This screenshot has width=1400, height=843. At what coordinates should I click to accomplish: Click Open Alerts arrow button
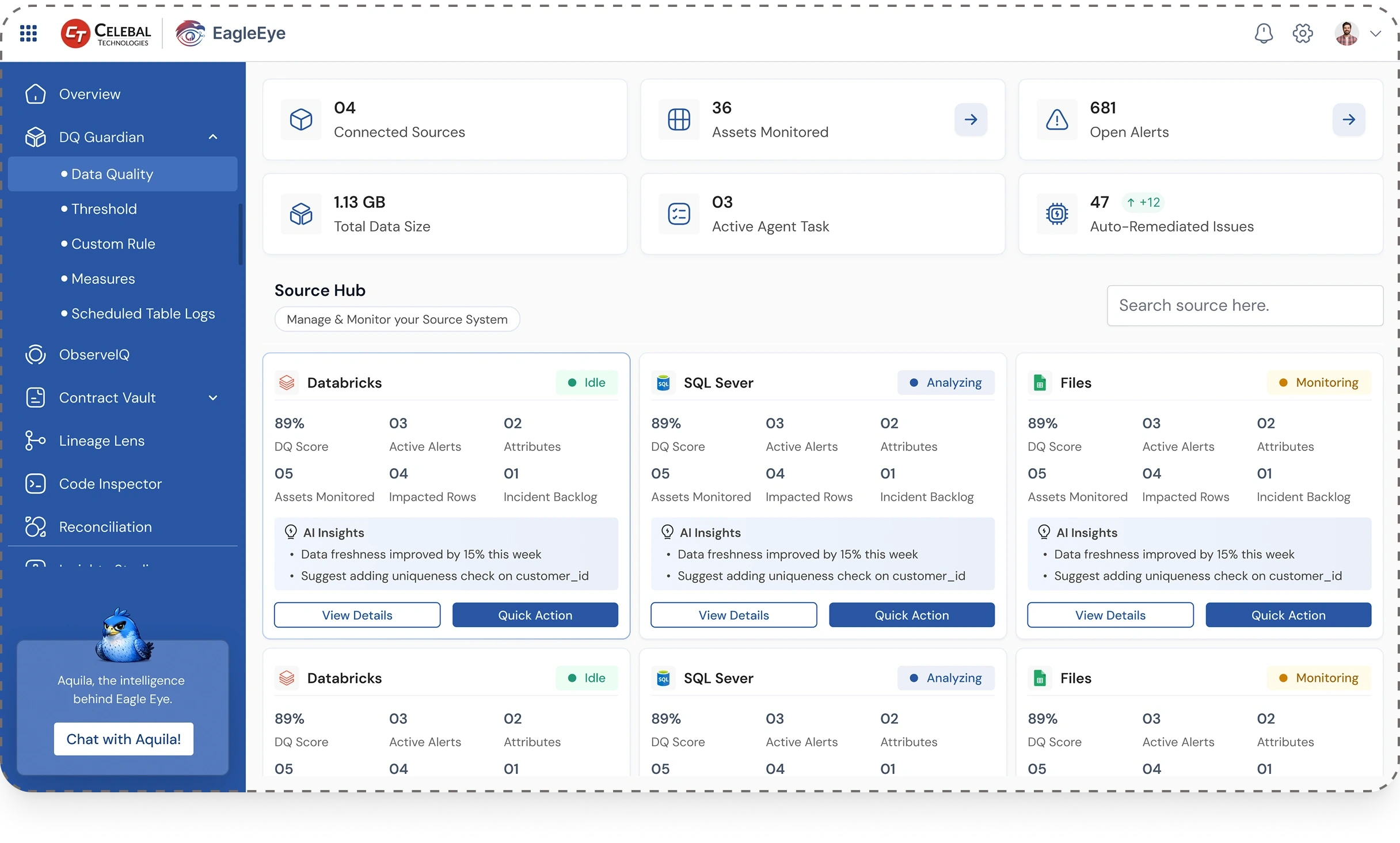pyautogui.click(x=1348, y=120)
